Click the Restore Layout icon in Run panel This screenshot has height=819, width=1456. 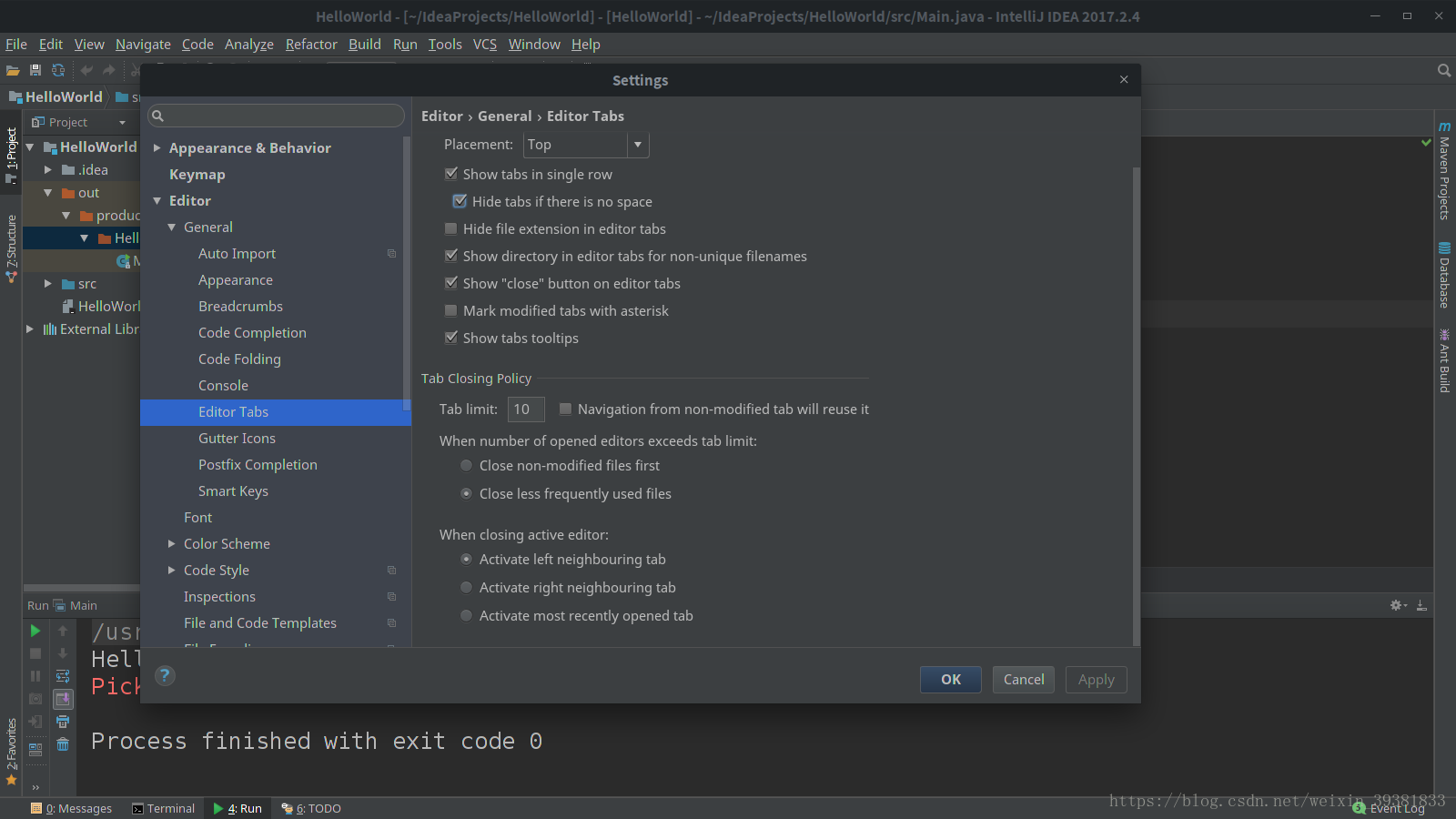tap(35, 750)
